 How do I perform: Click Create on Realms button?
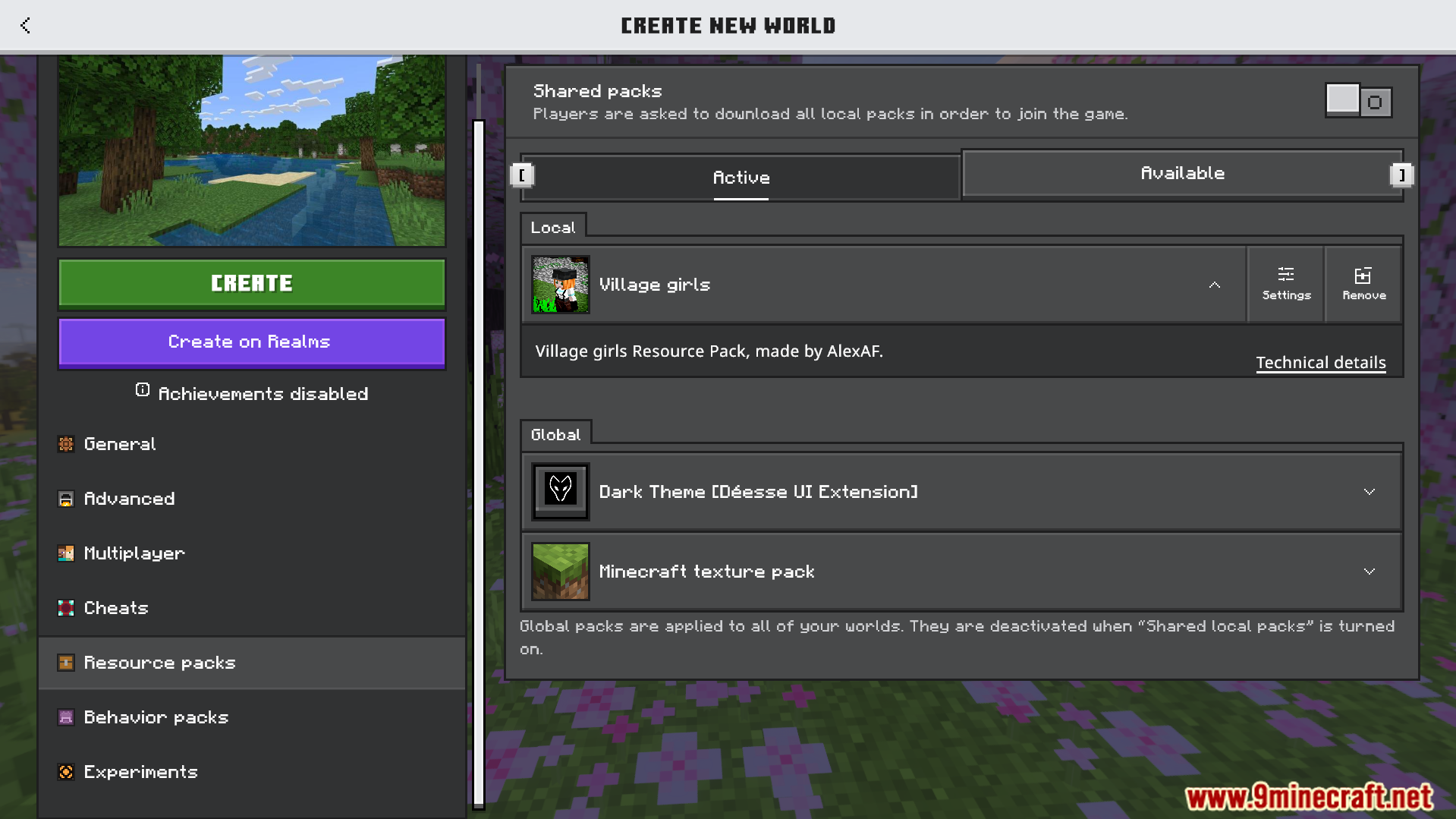point(252,342)
